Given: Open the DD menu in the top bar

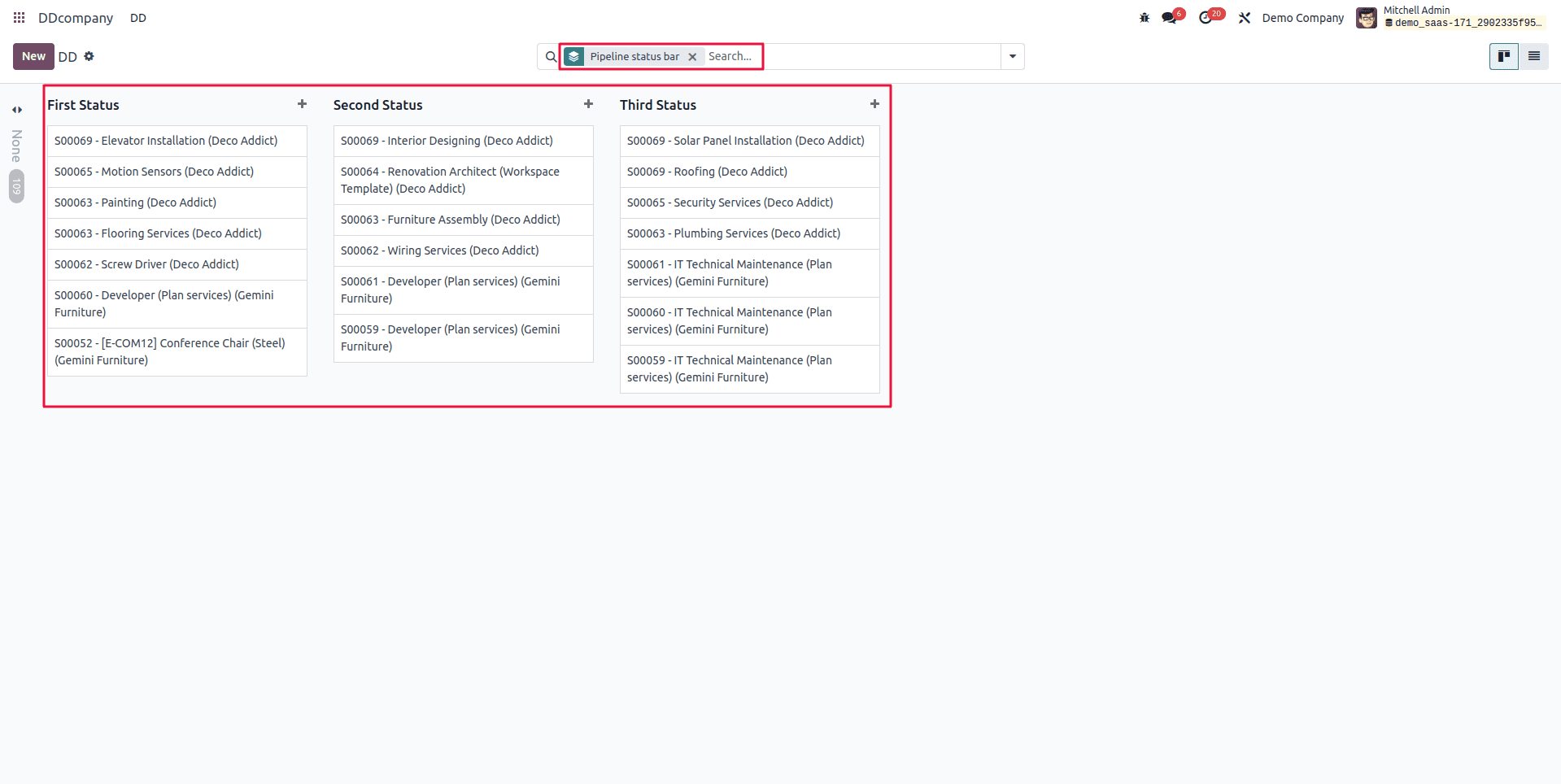Looking at the screenshot, I should (x=137, y=17).
